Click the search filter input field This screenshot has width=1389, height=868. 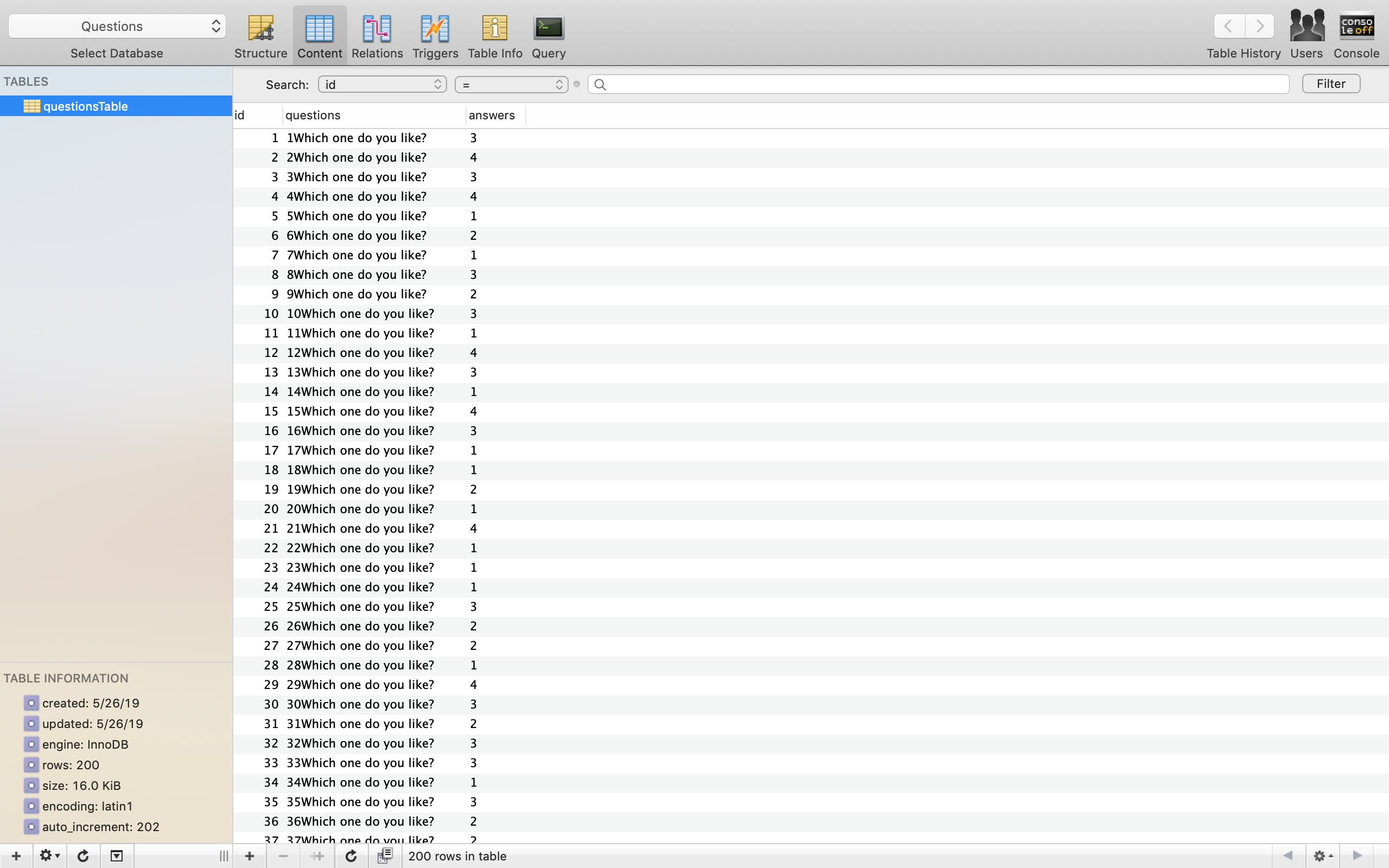[941, 85]
